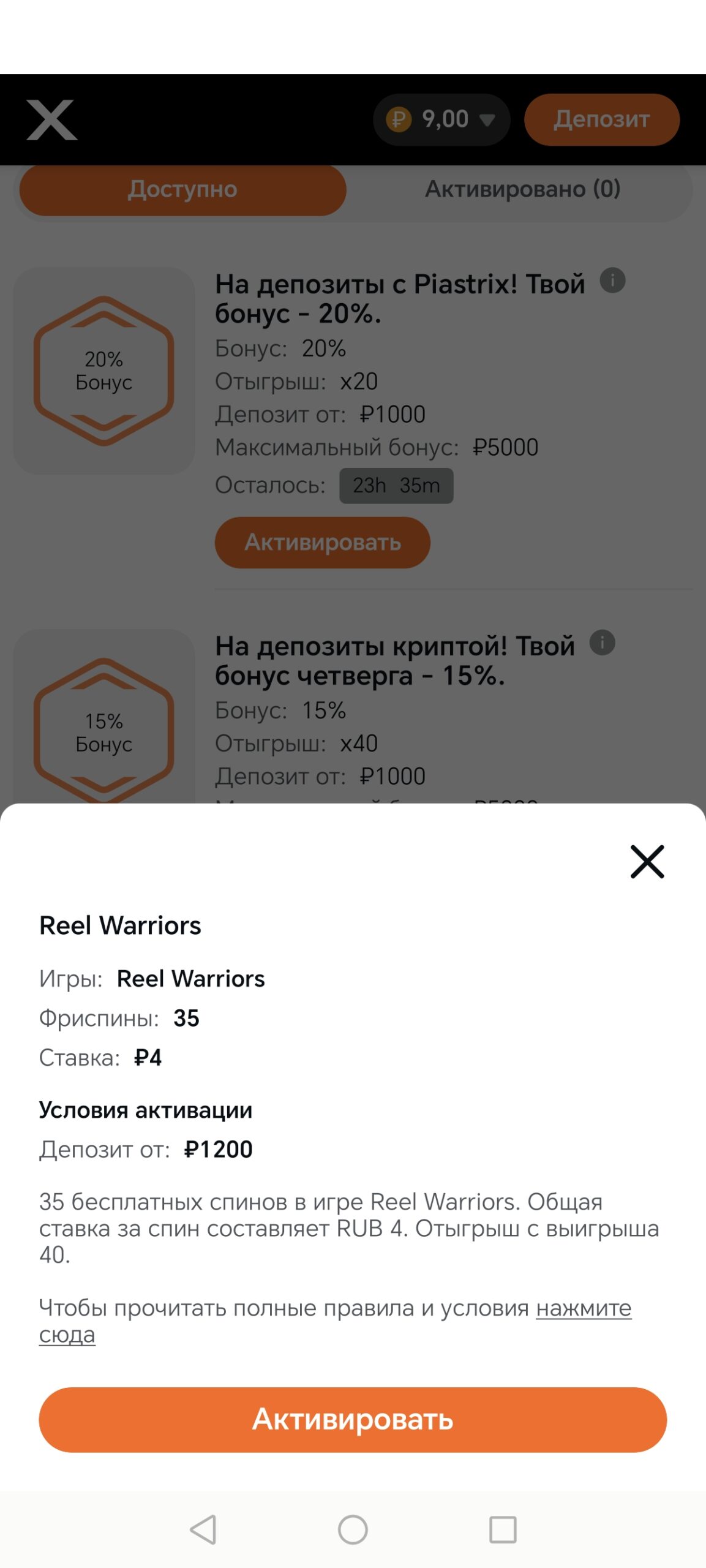Activate the Piastrix 20% bonus
Image resolution: width=706 pixels, height=1568 pixels.
coord(322,543)
